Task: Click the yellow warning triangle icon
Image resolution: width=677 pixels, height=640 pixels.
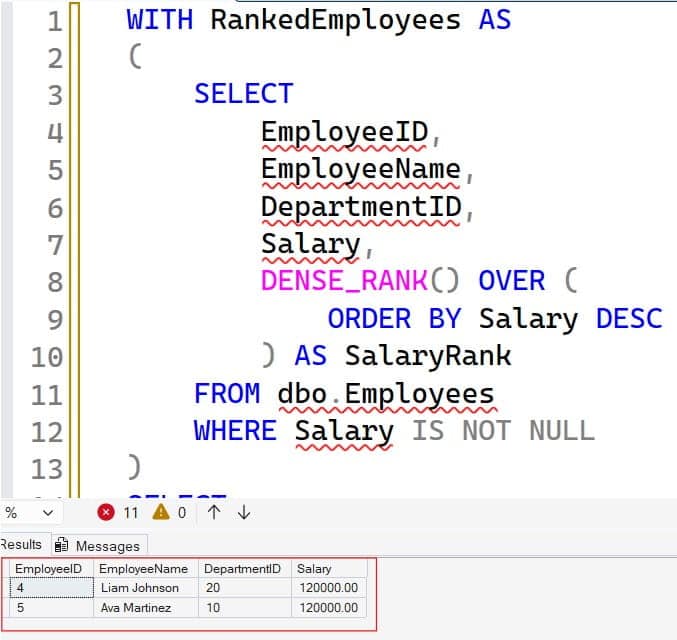Action: [x=161, y=512]
